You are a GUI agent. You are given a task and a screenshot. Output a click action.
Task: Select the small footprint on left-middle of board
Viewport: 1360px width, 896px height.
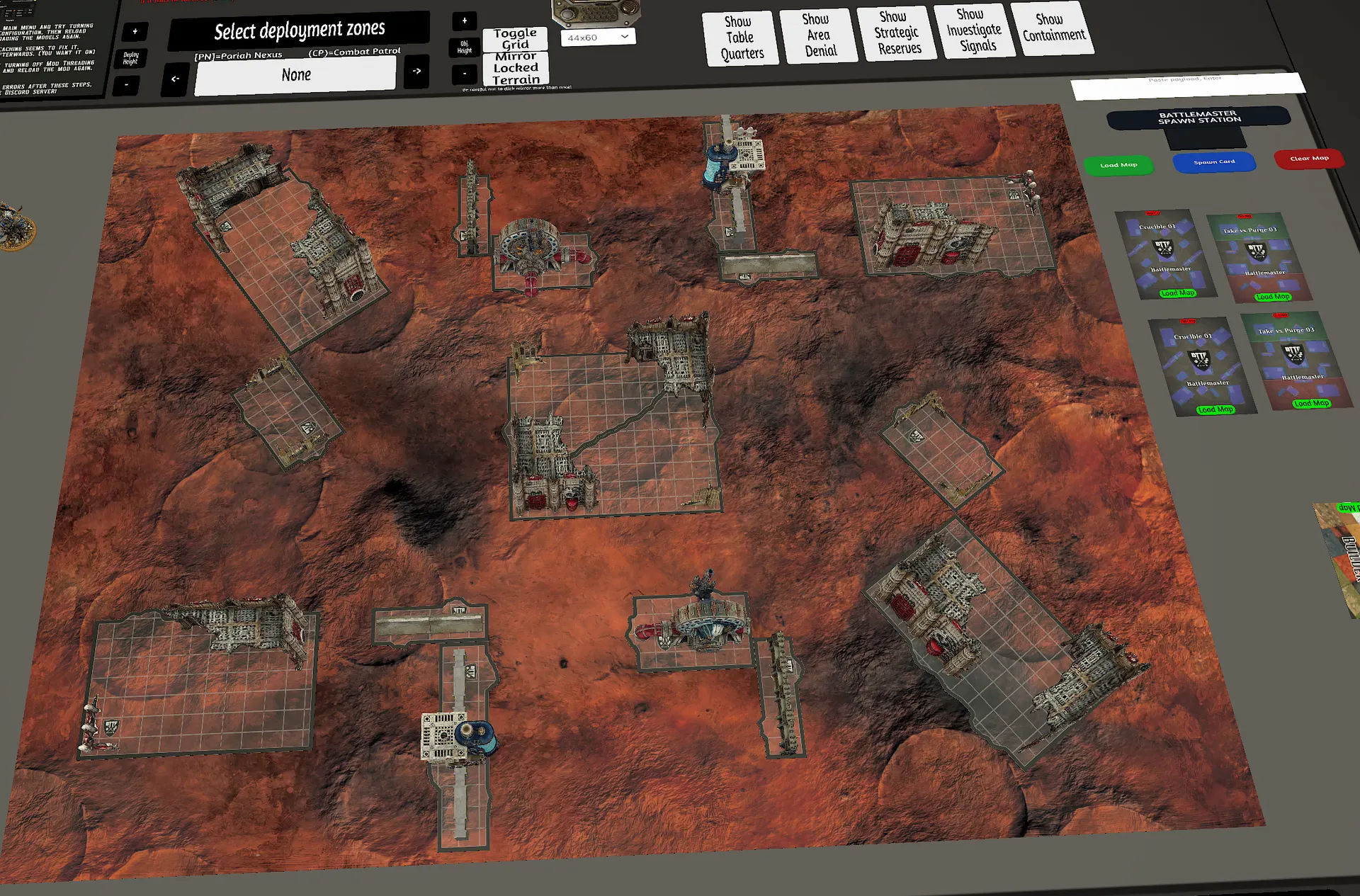288,414
